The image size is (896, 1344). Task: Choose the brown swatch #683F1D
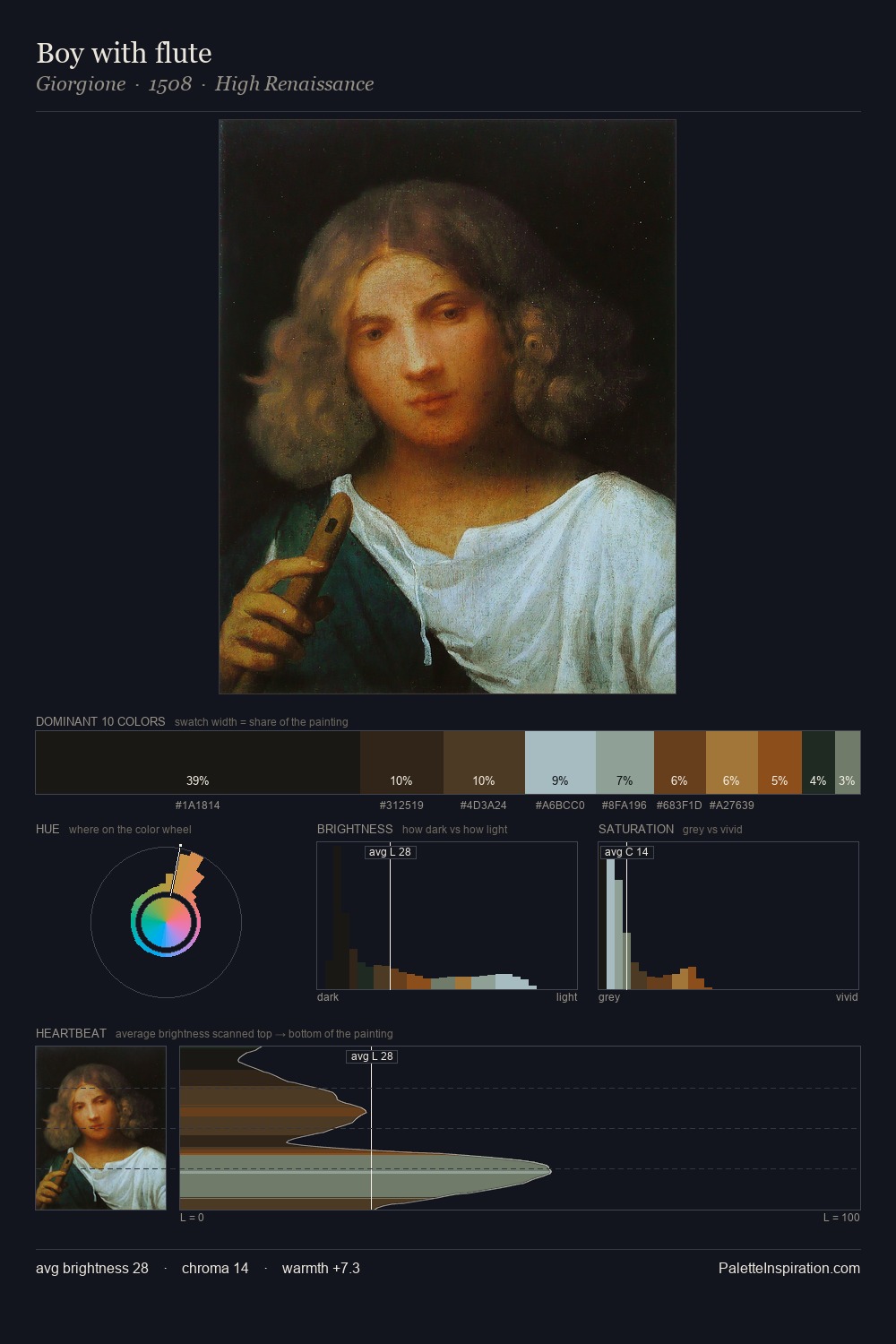point(680,762)
